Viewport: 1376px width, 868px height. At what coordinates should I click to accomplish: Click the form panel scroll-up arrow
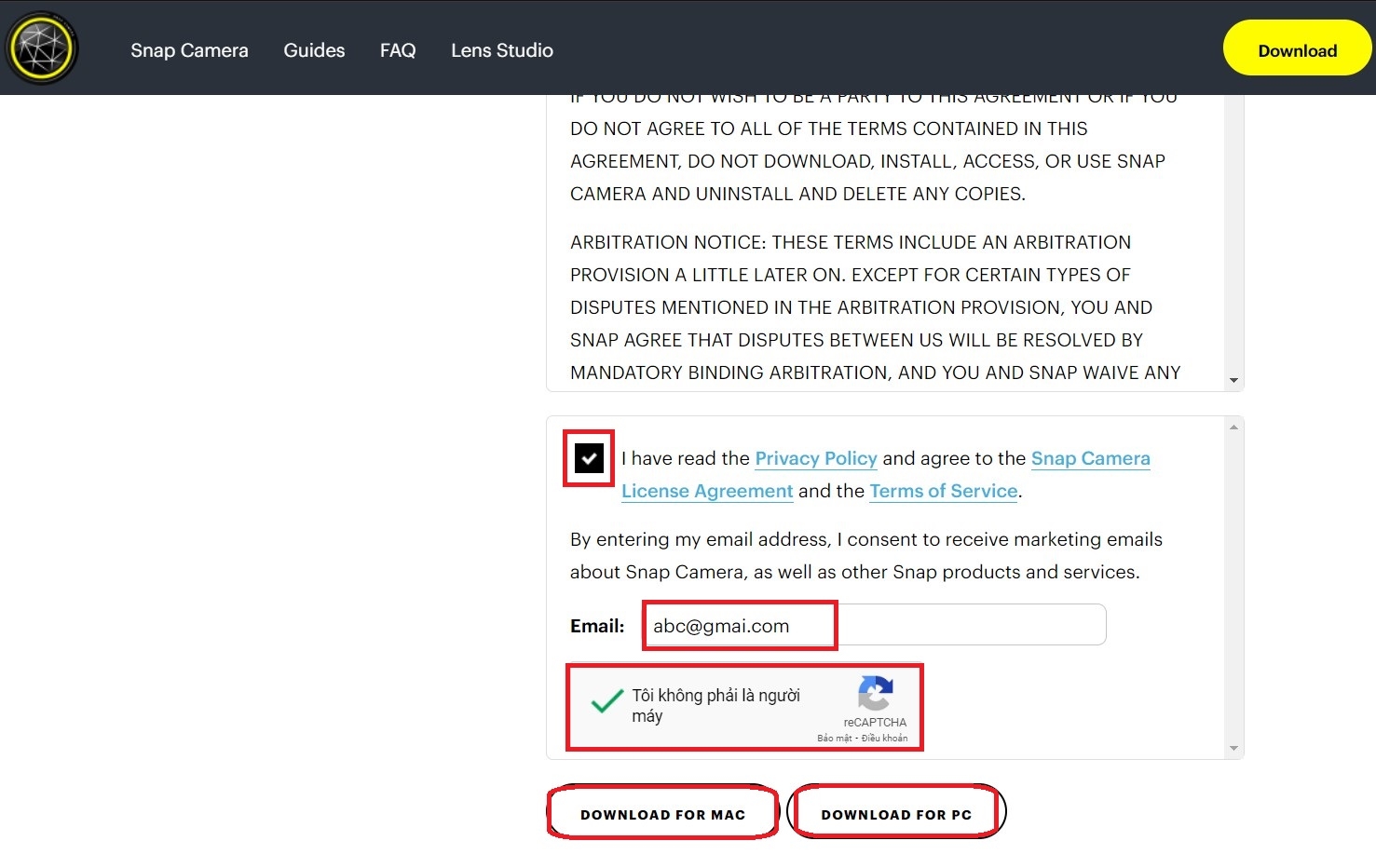[1233, 427]
